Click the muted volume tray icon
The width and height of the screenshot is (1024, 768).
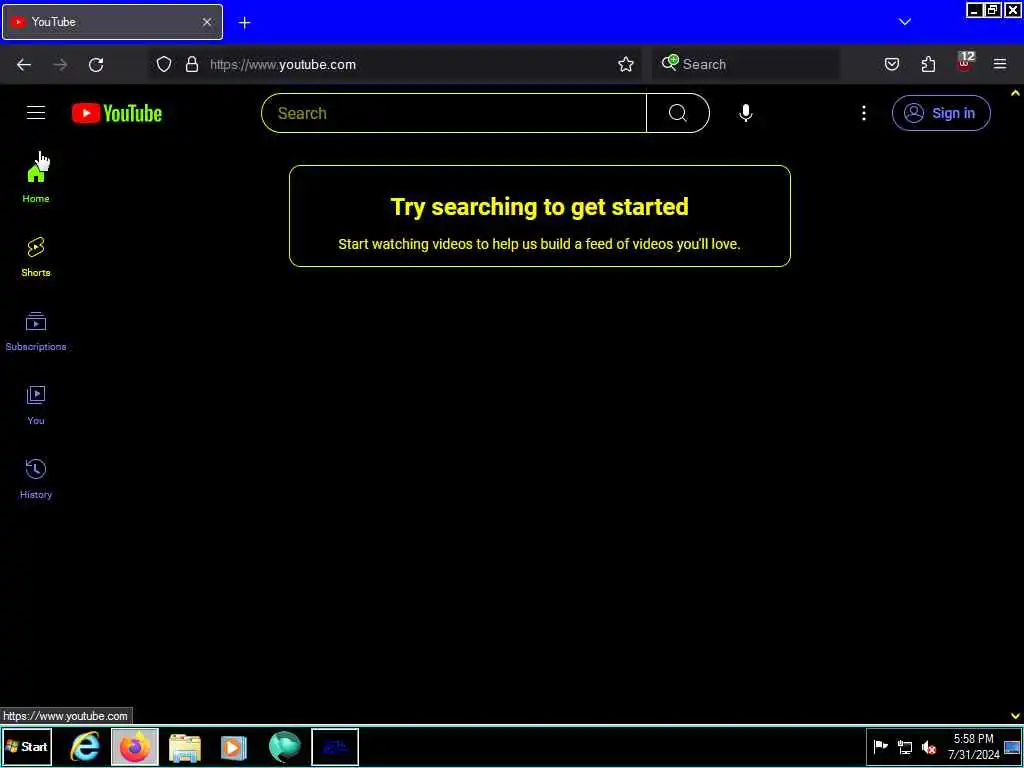point(928,746)
